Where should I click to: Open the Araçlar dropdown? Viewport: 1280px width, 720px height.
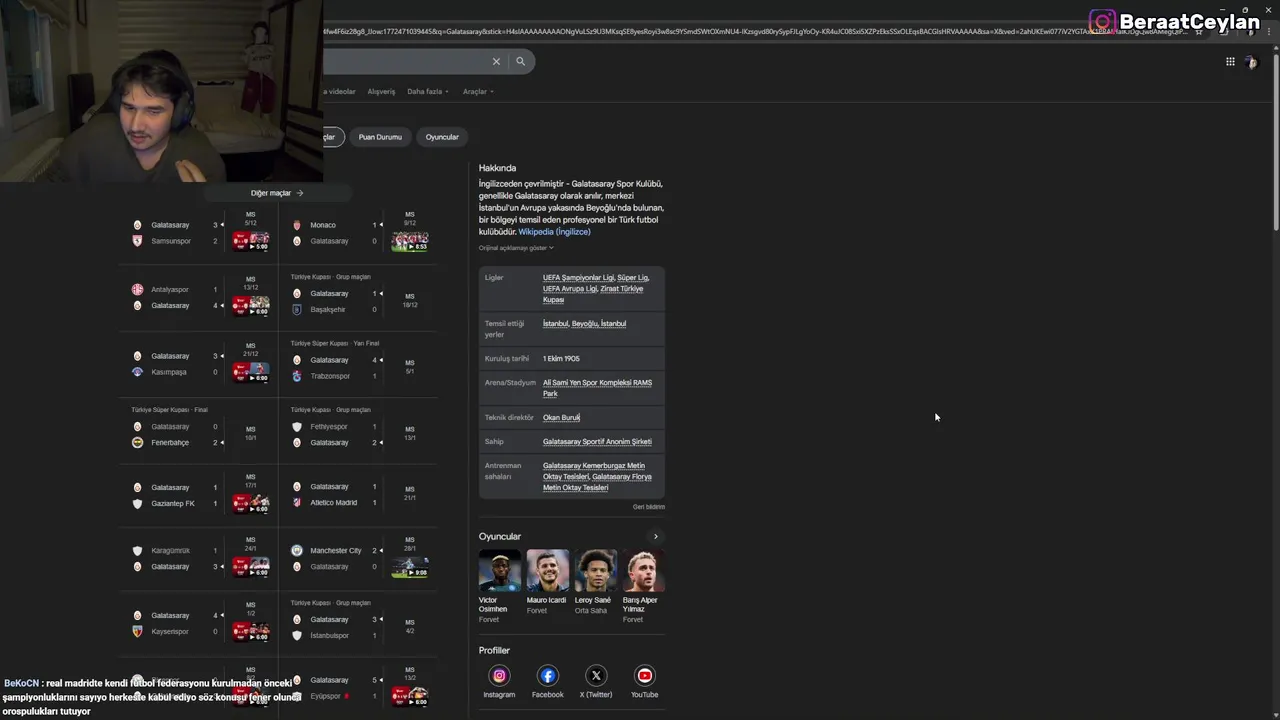point(478,91)
